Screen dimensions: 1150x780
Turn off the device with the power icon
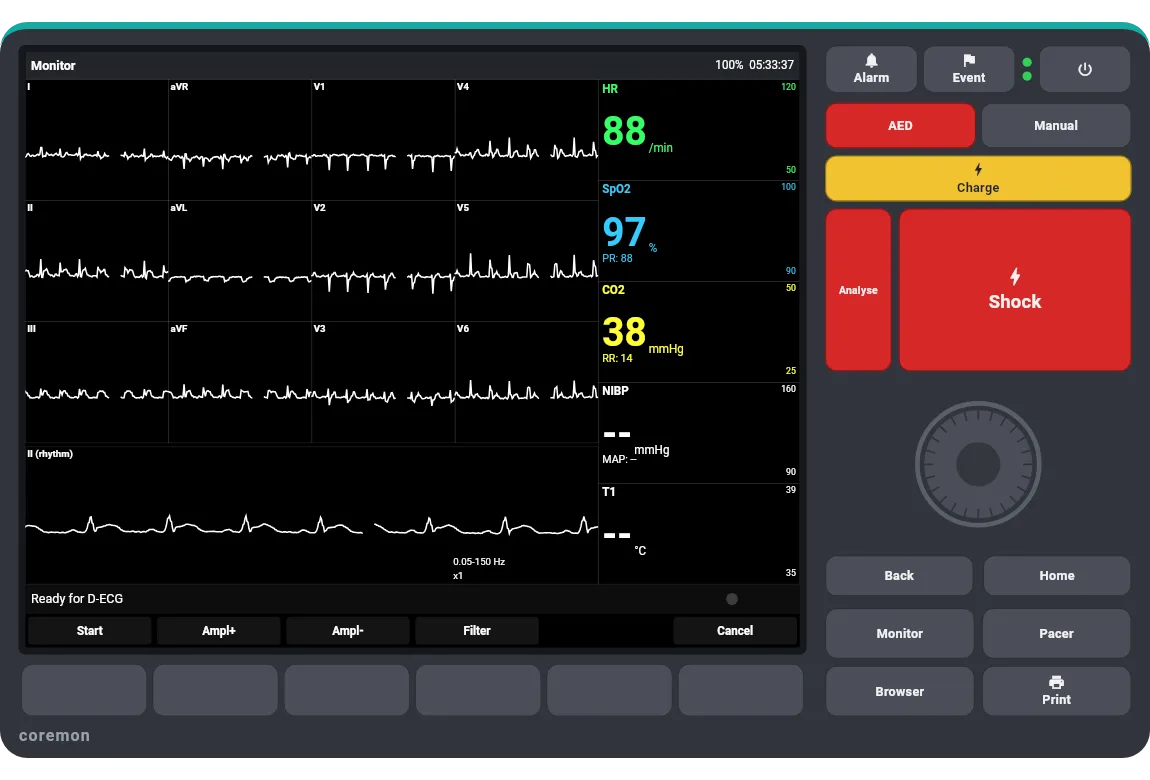point(1085,69)
